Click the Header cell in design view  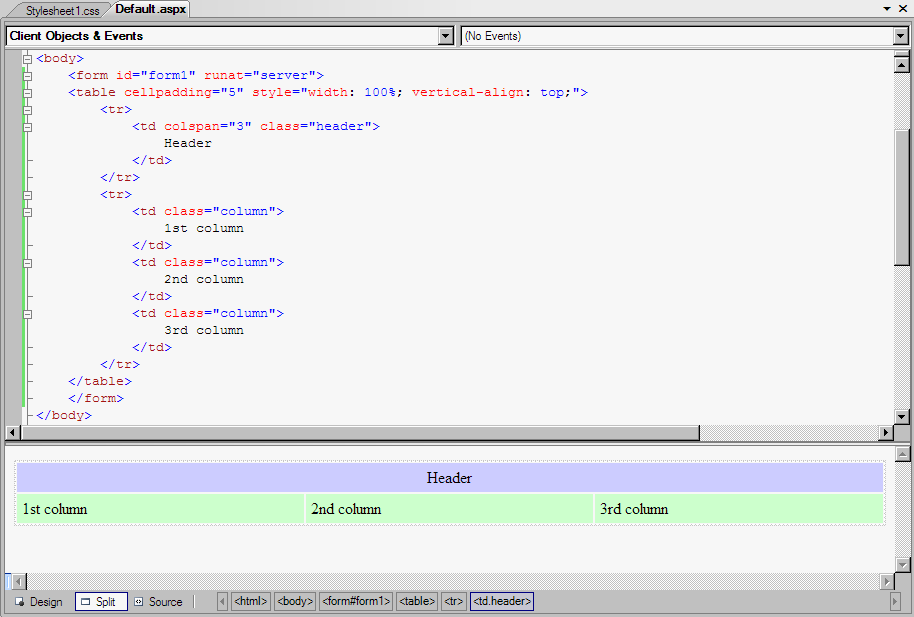point(449,478)
